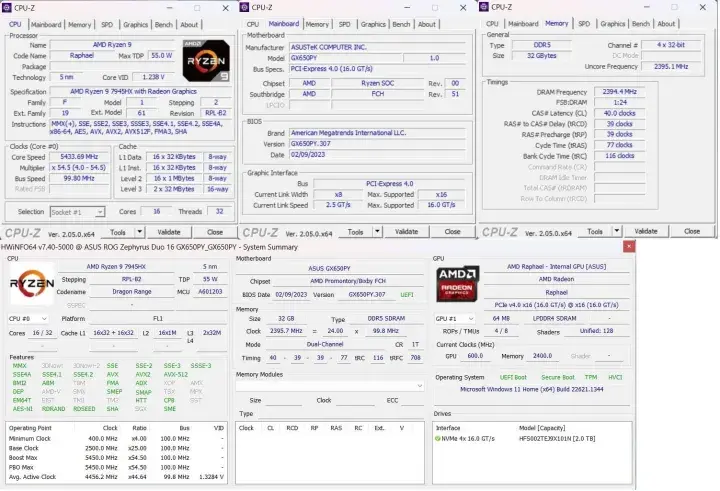This screenshot has height=491, width=720.
Task: Click the Level 3 cache 2 x 32 MBytes field
Action: [174, 189]
